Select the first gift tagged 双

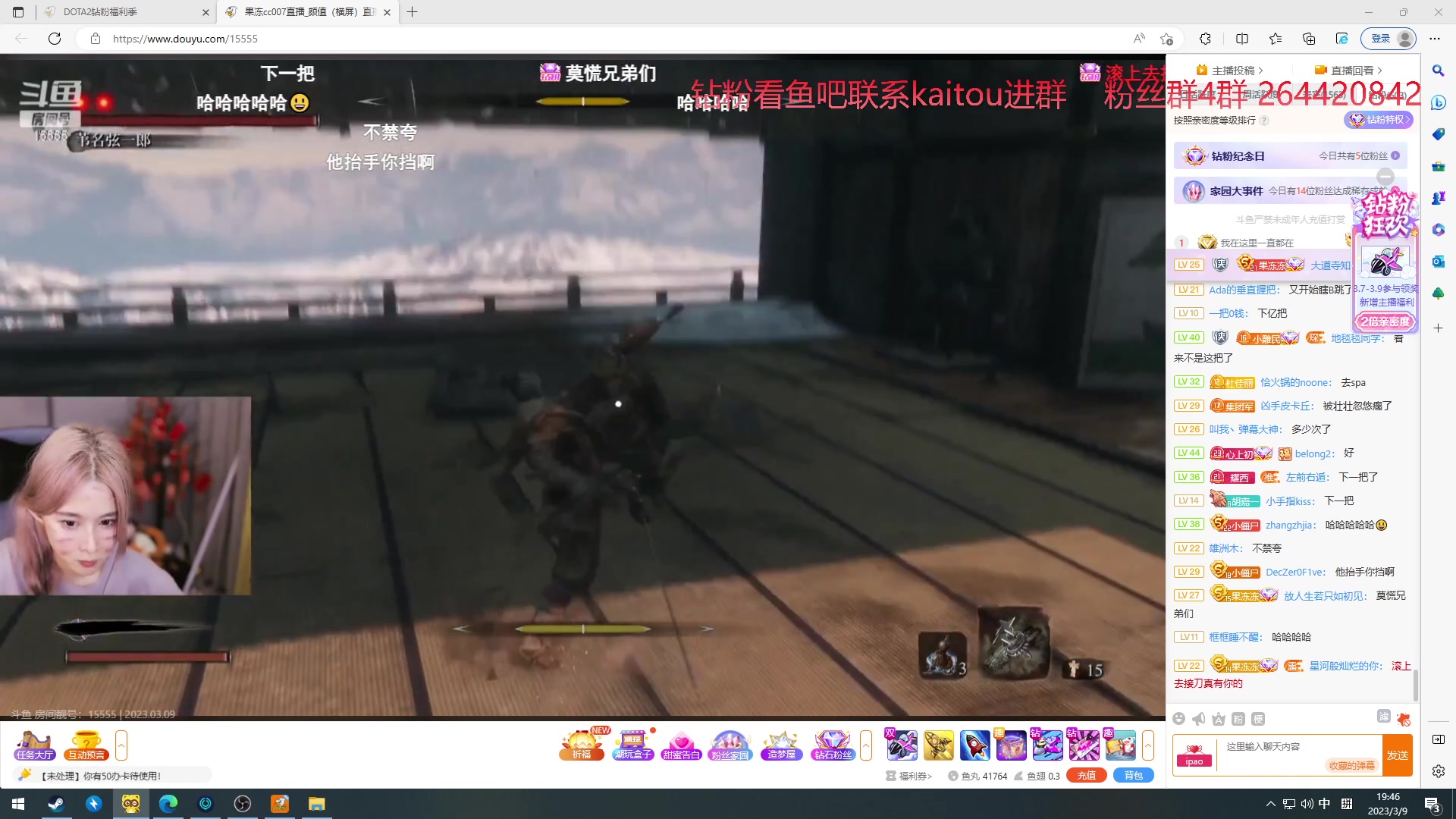tap(902, 745)
